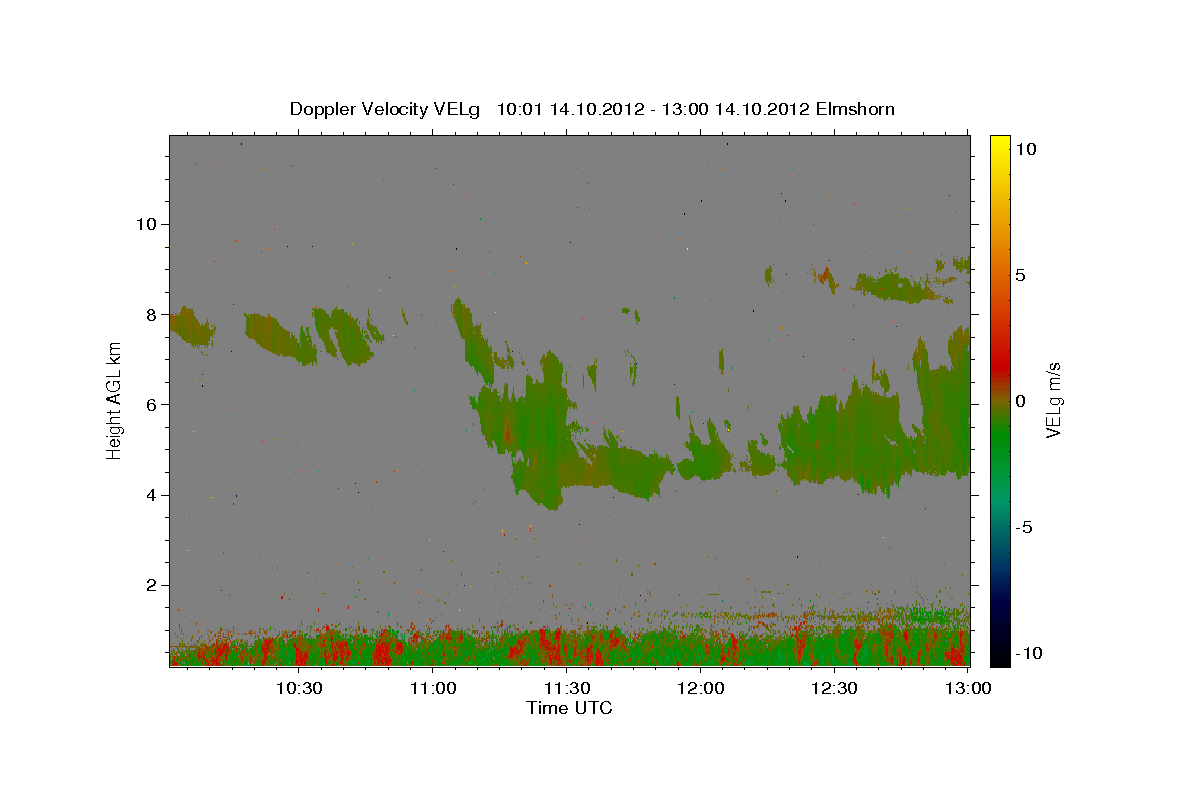Click the 12:00 time tick label

(700, 688)
